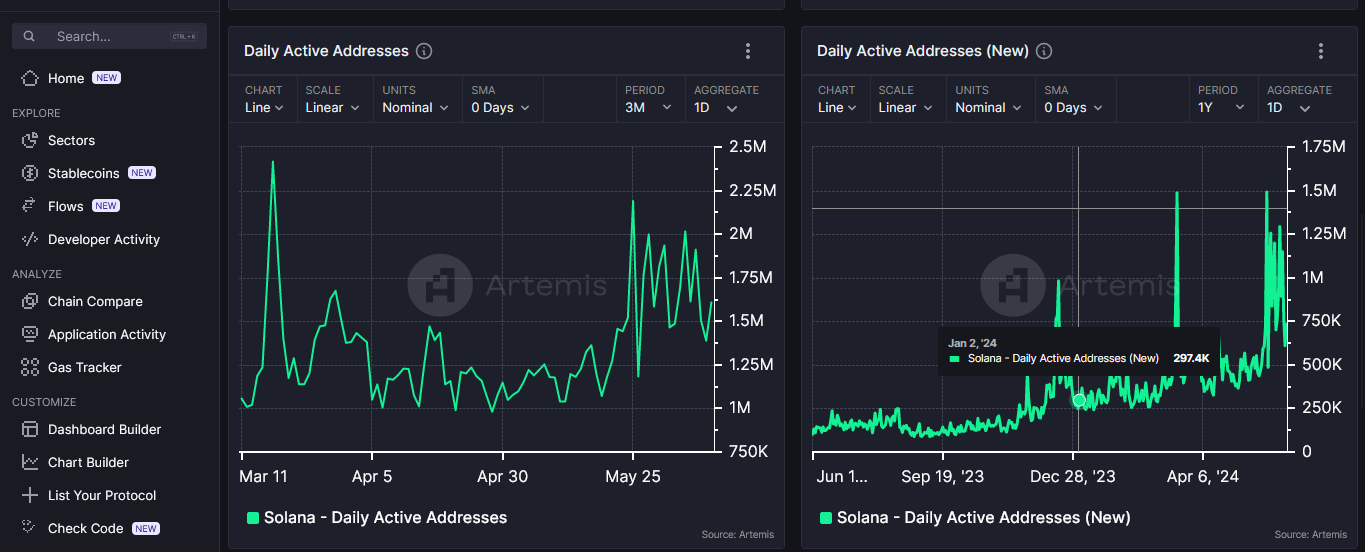Open Sectors pie chart icon
This screenshot has height=552, width=1365.
click(x=29, y=141)
